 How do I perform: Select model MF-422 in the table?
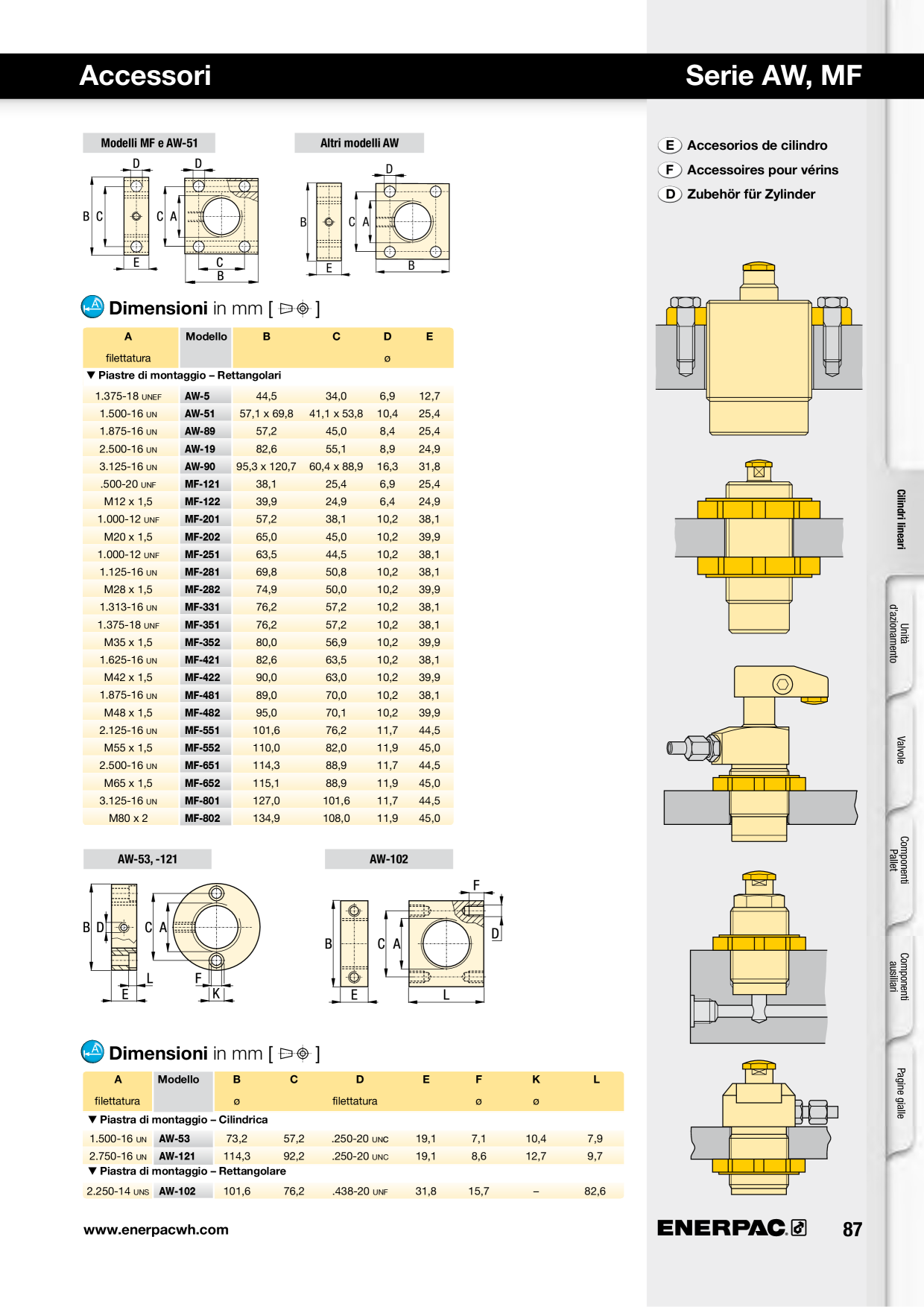[x=206, y=677]
